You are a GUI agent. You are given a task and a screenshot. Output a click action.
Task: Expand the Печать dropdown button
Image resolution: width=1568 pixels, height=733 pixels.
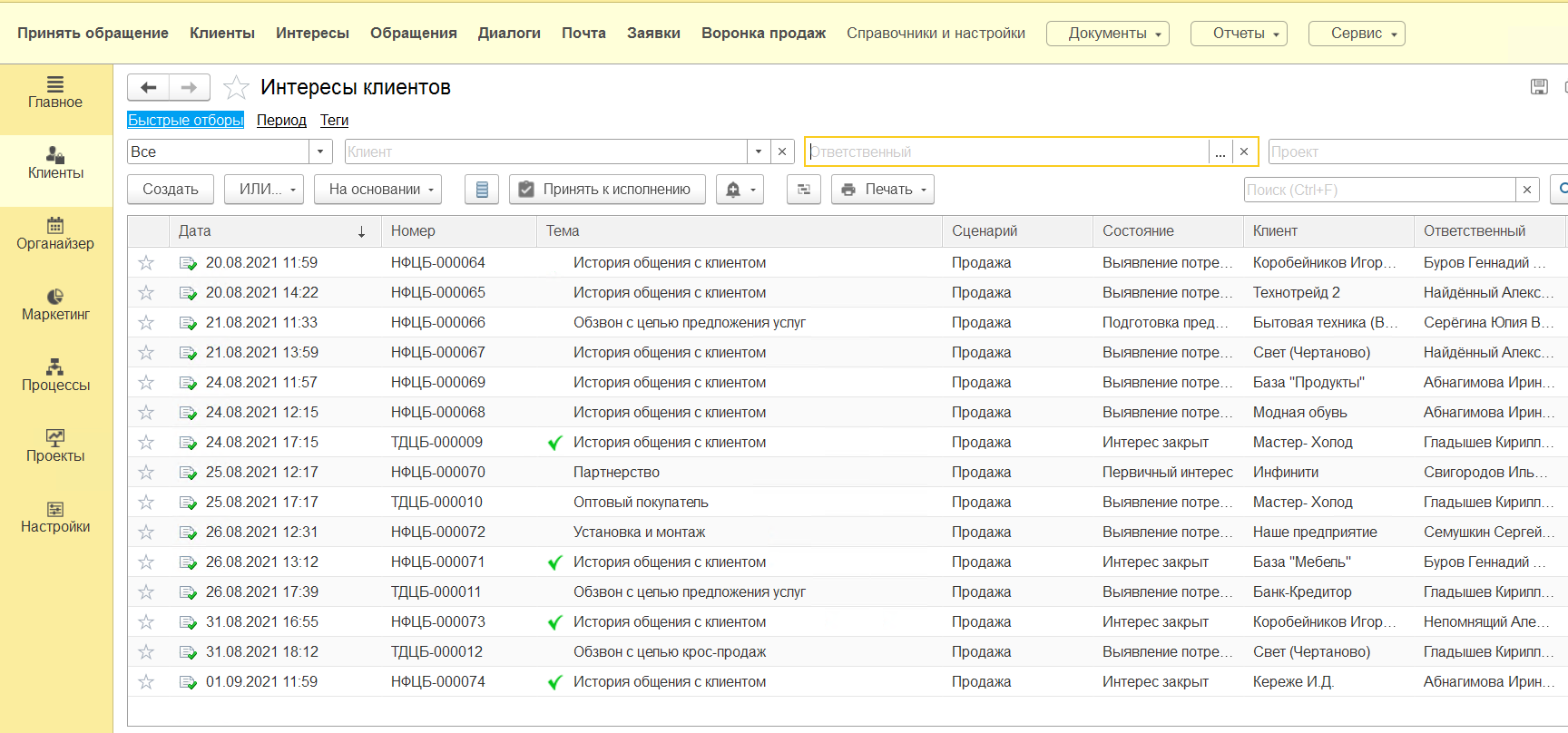(883, 190)
